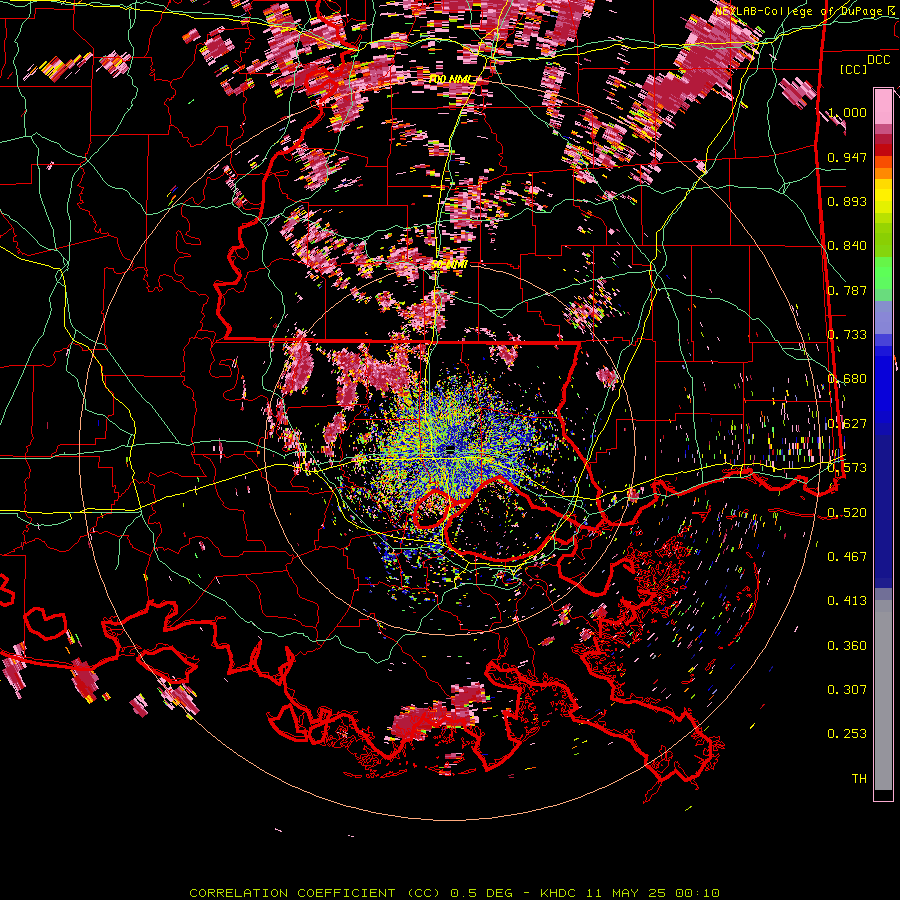Click the 0.573 legend label
900x900 pixels.
(x=847, y=468)
